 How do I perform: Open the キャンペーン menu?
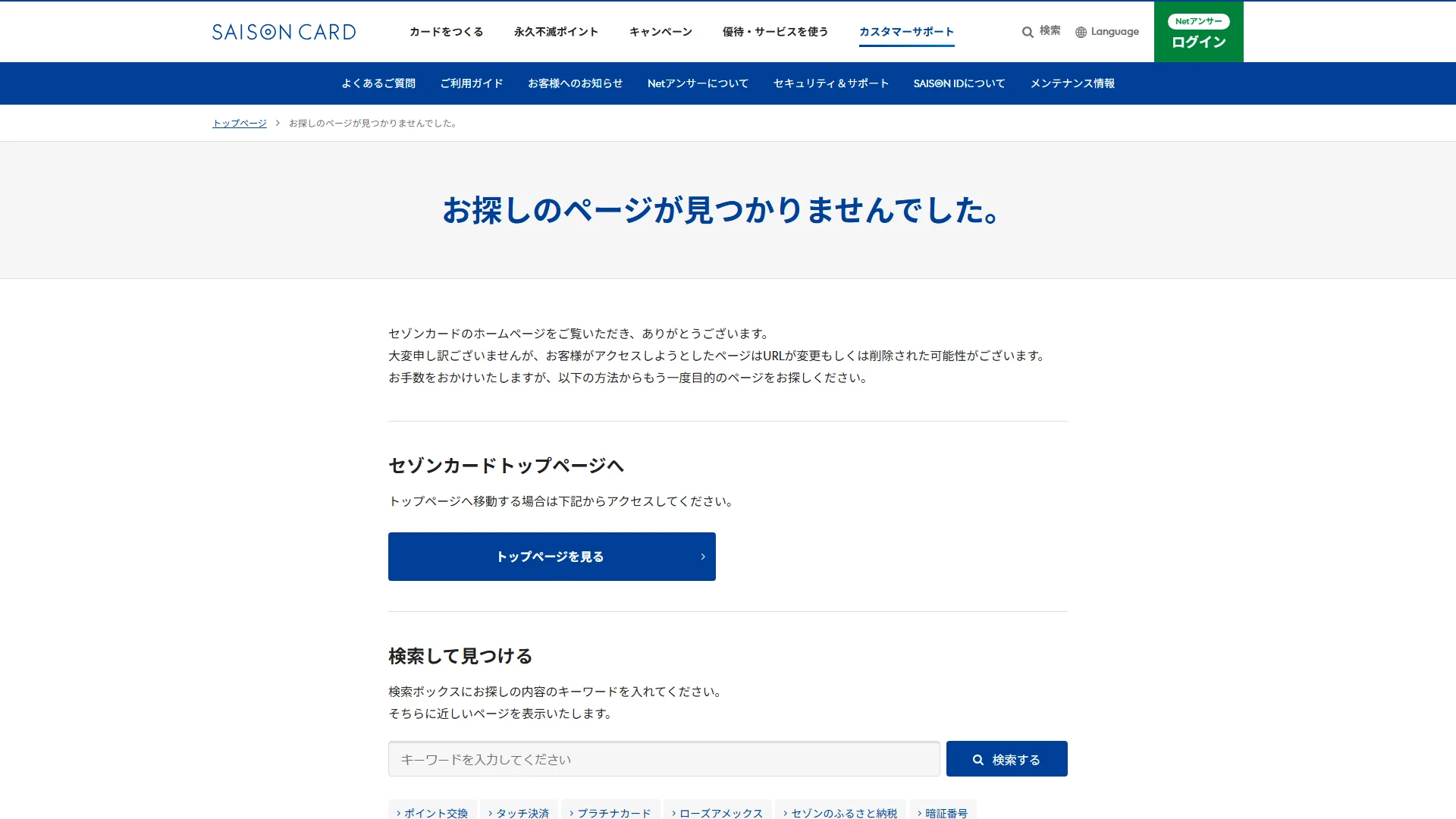pos(661,32)
